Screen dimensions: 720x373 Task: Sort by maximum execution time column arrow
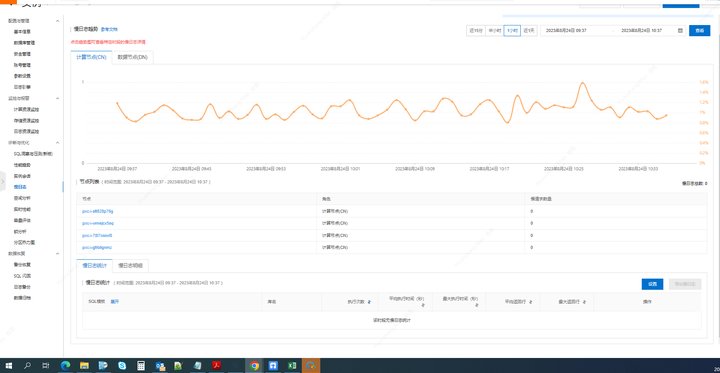coord(477,305)
